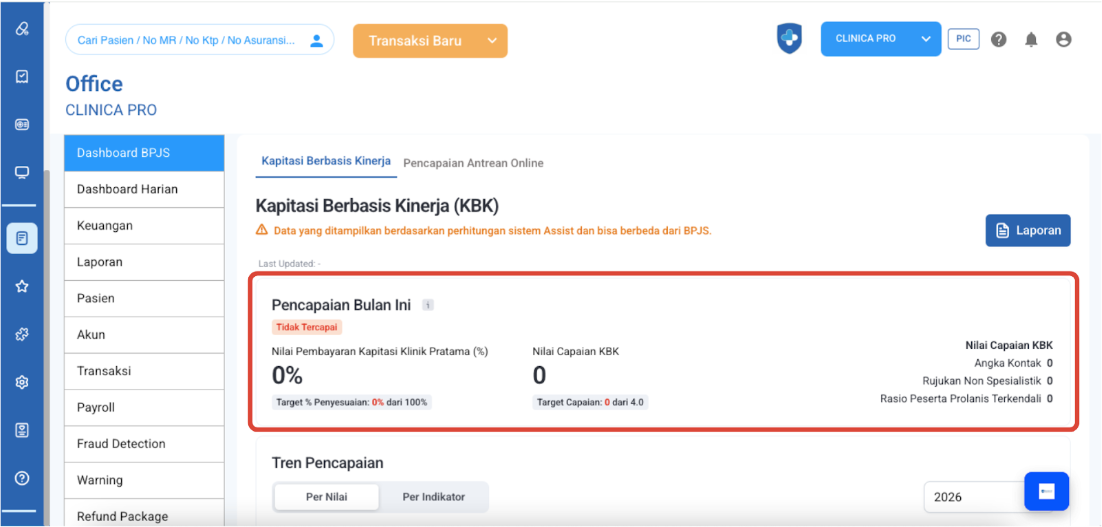1102x527 pixels.
Task: Click the Cari Pasien search field
Action: pyautogui.click(x=186, y=40)
